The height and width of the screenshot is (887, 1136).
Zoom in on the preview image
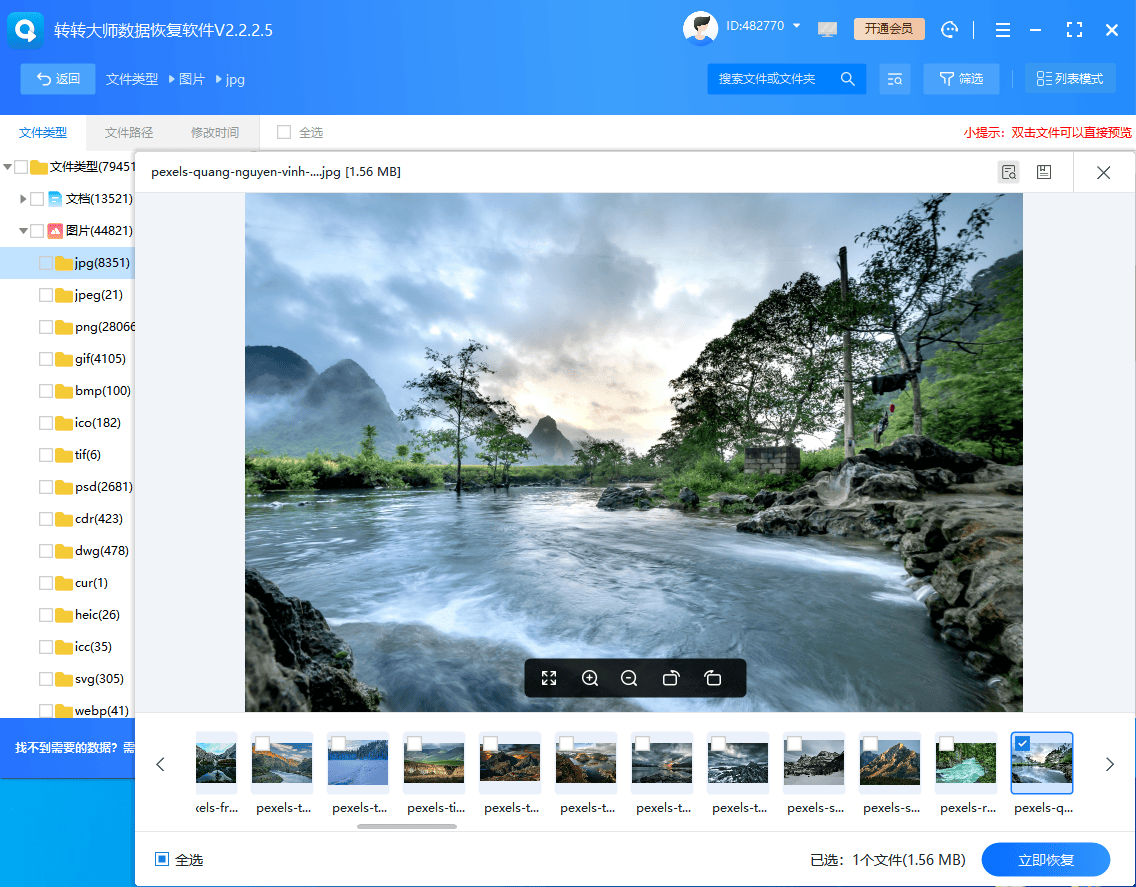pyautogui.click(x=590, y=678)
